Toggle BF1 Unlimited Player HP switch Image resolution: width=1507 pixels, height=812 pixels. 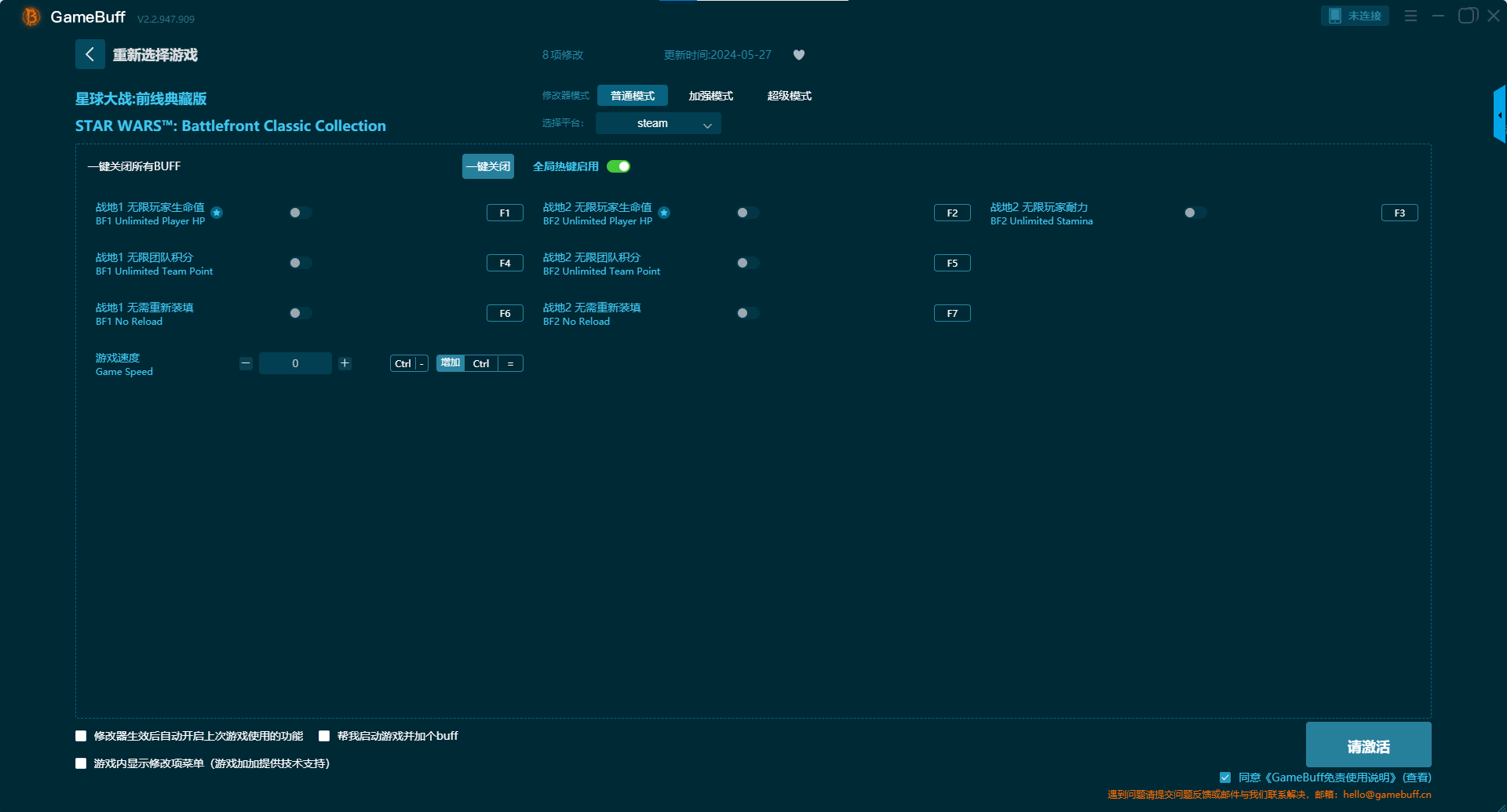pos(301,213)
